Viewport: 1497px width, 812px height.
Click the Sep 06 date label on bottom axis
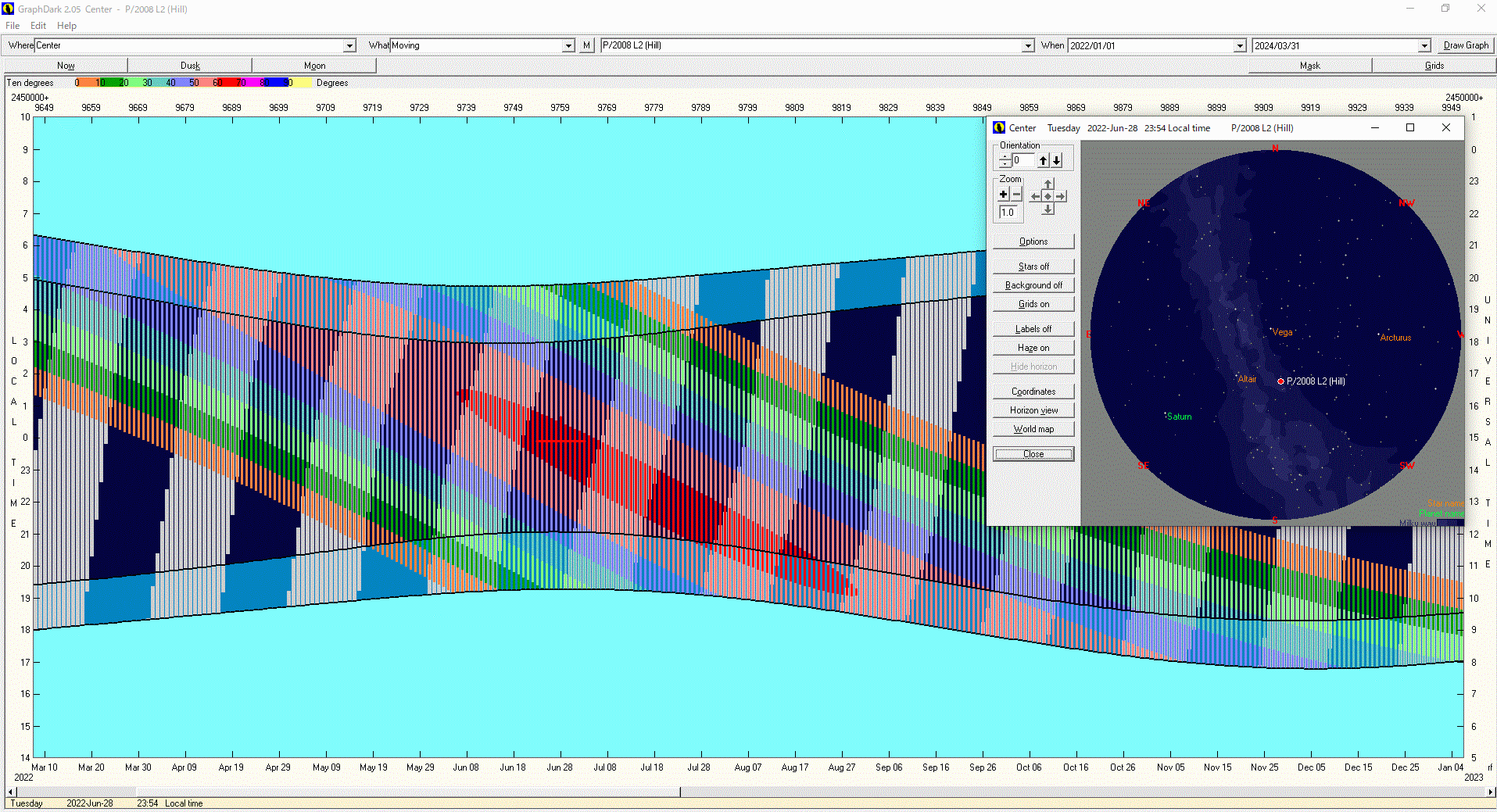[888, 767]
